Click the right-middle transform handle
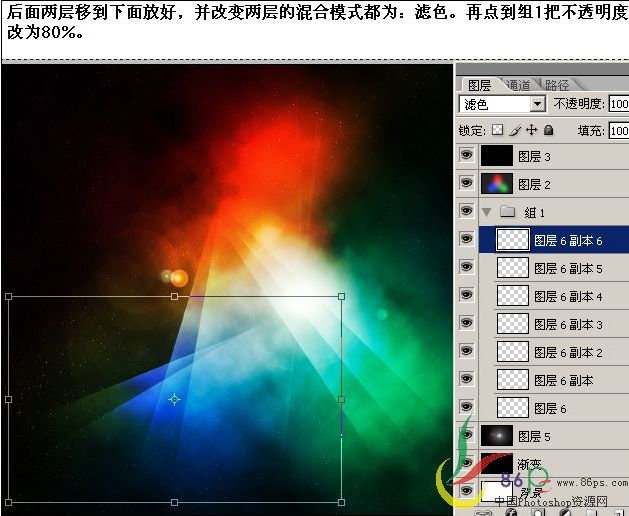Screen dimensions: 629x516 (x=341, y=399)
